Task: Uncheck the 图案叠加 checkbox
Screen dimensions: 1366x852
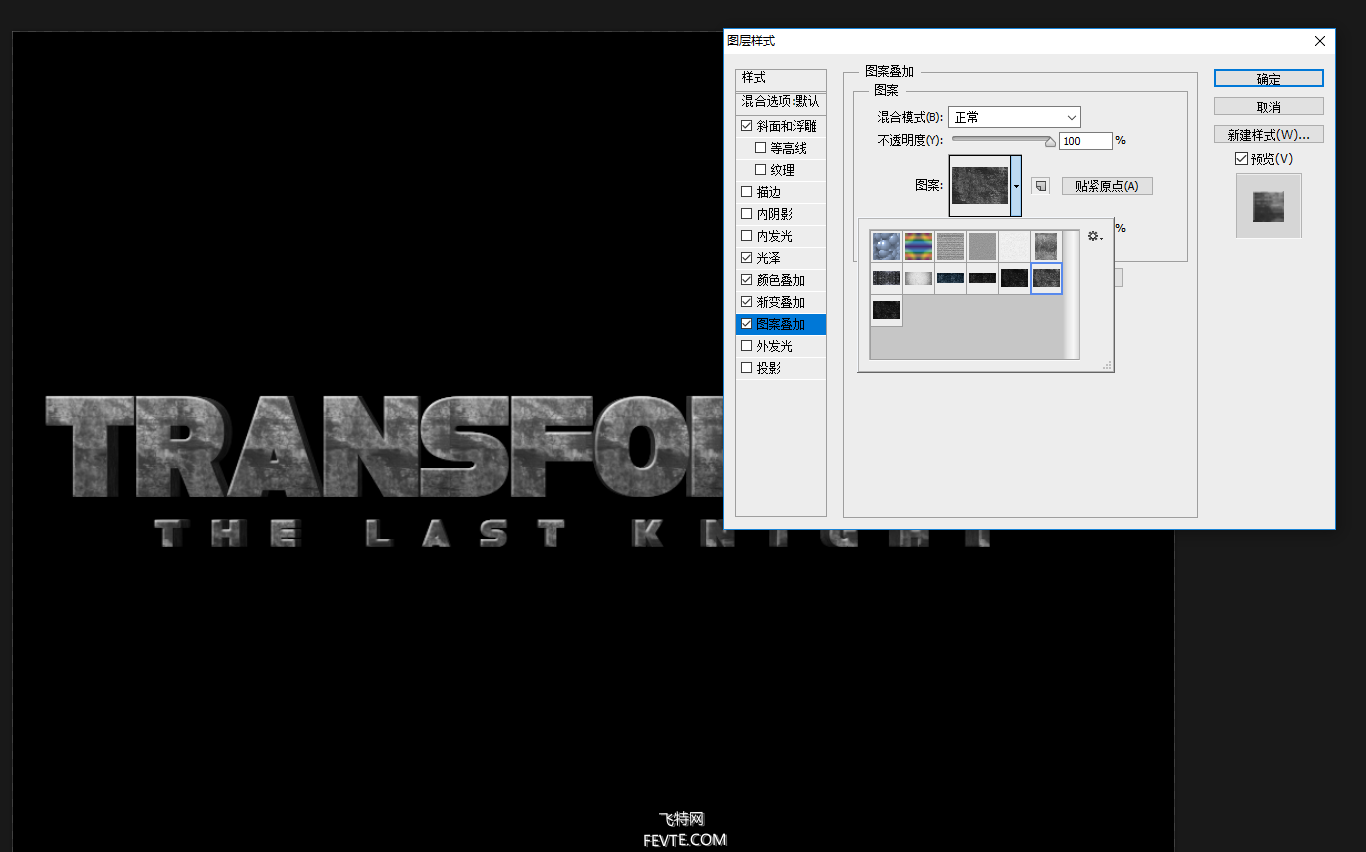Action: 747,324
